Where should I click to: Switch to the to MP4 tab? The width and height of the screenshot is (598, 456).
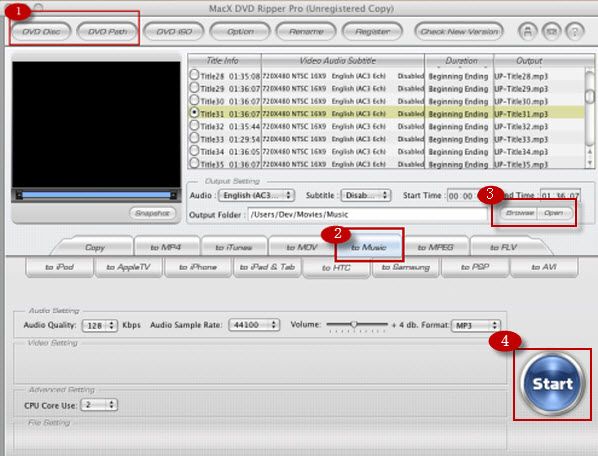[x=166, y=247]
